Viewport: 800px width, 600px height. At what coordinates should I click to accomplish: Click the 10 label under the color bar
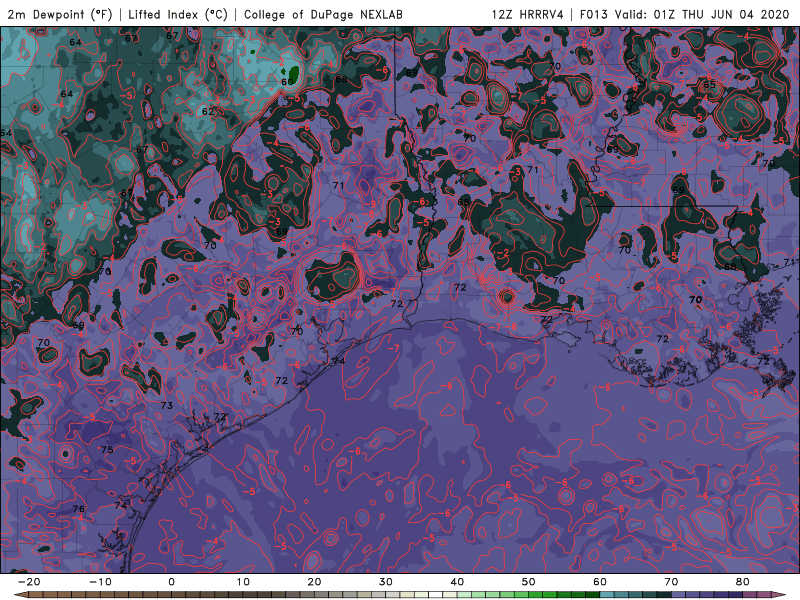tap(243, 582)
